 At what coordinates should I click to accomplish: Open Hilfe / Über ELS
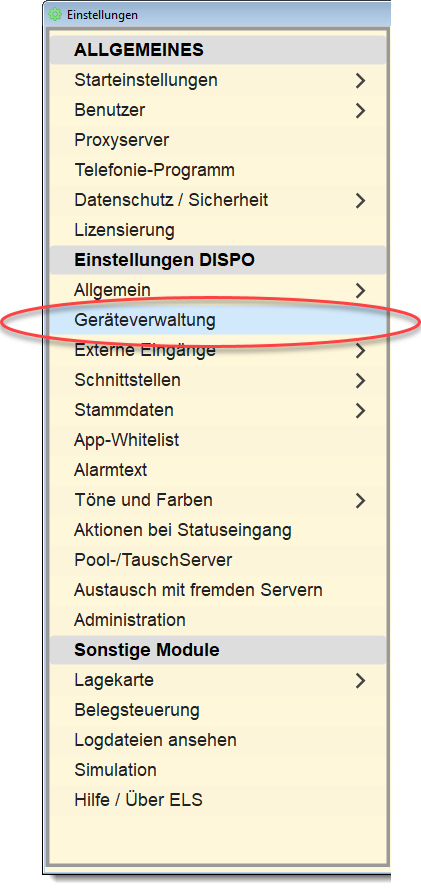218,800
